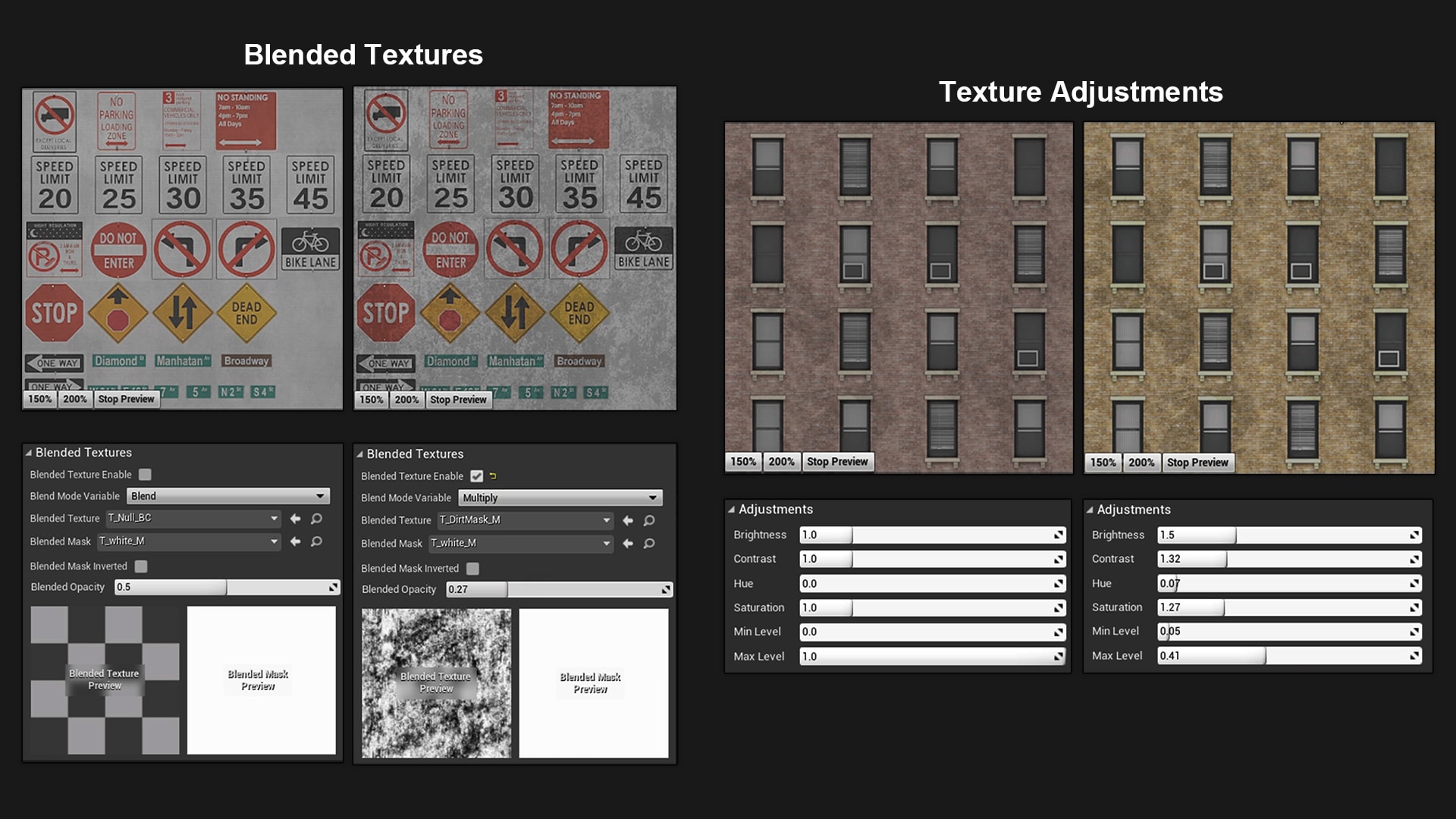Click the magnifier icon next to T_DirtMask_M

(649, 520)
